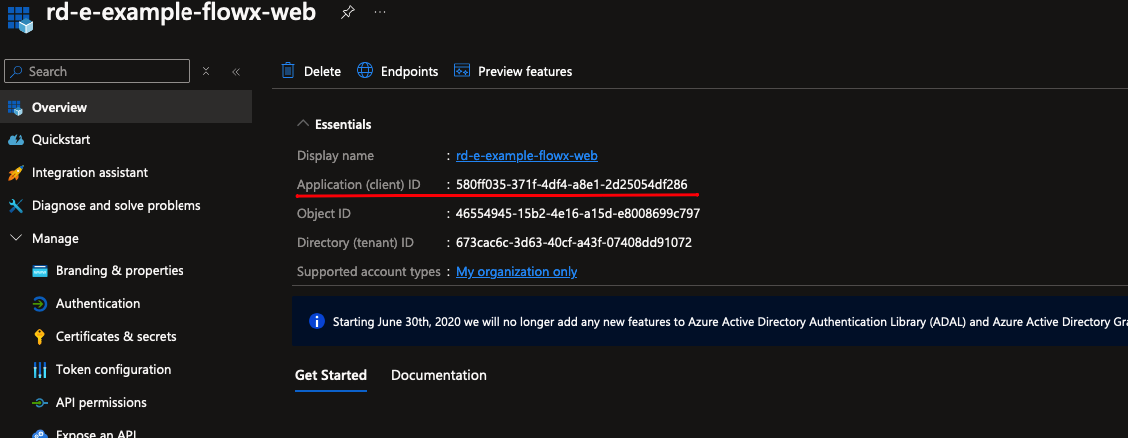
Task: Switch to the Get Started tab
Action: coord(331,375)
